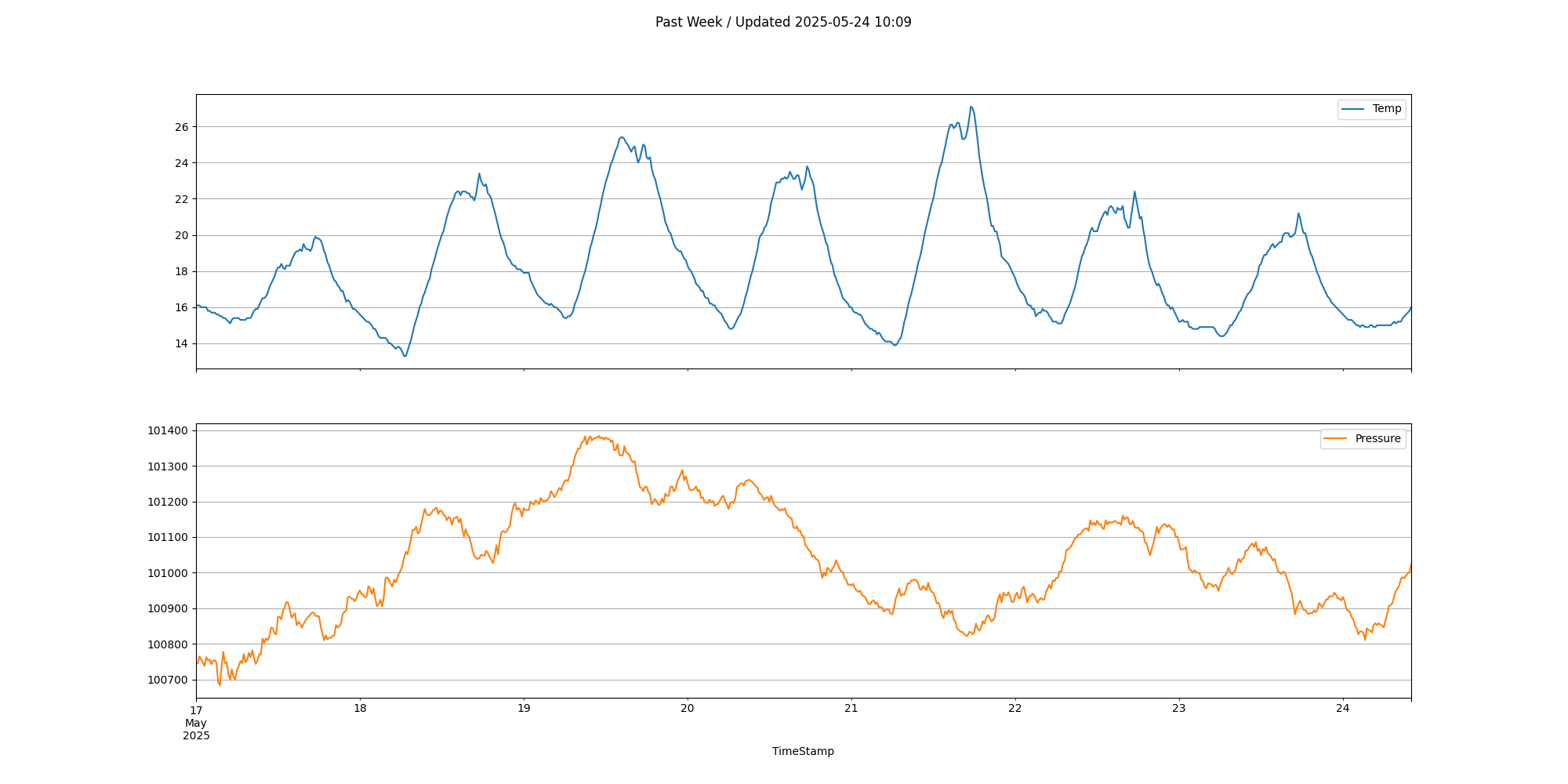Image resolution: width=1568 pixels, height=784 pixels.
Task: Click the '21' date tick label
Action: tap(851, 709)
